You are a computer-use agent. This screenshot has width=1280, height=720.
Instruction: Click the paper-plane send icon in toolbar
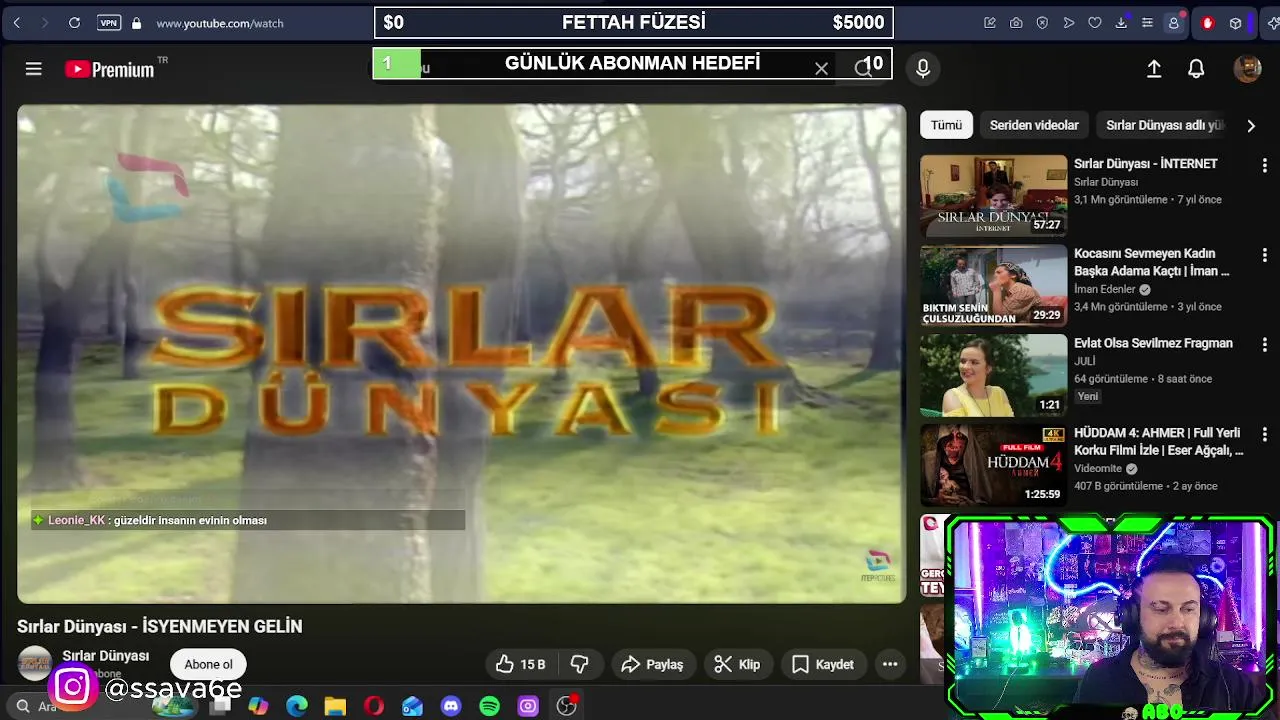pos(1069,23)
